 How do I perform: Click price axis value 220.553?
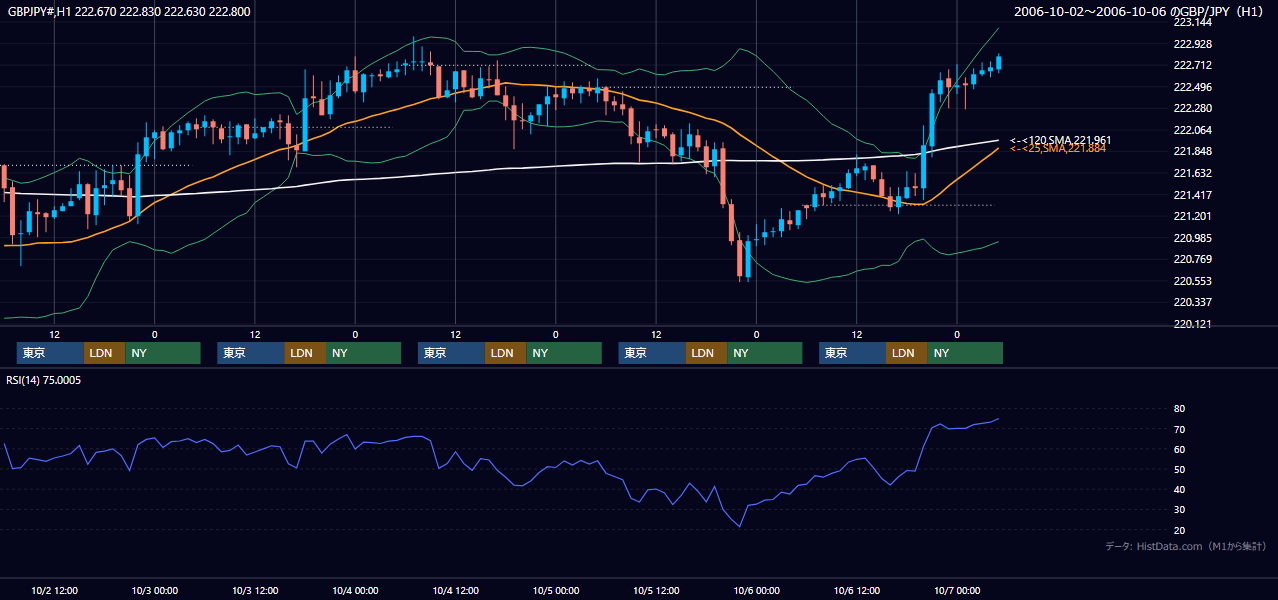click(1192, 281)
